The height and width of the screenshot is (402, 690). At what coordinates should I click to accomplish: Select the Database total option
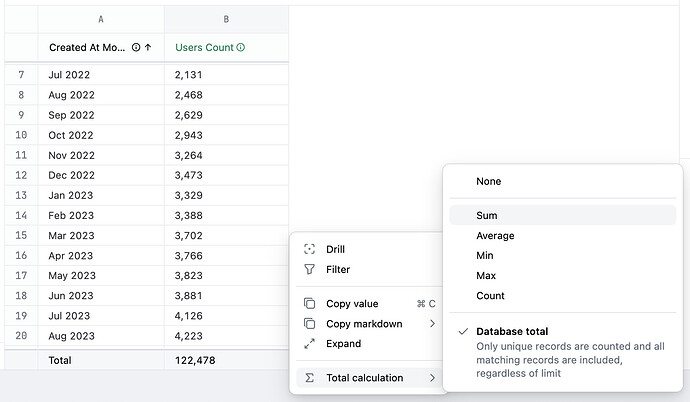click(x=512, y=331)
